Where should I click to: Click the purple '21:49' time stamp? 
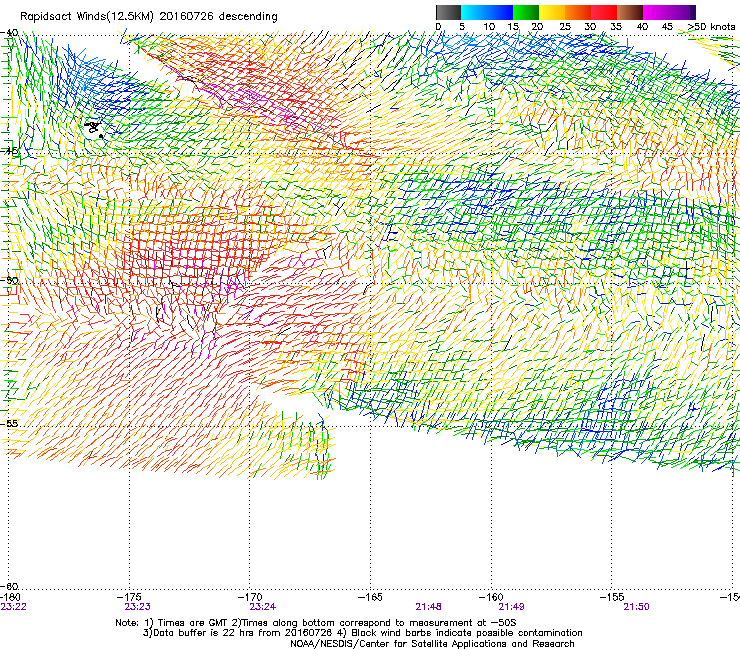coord(512,607)
